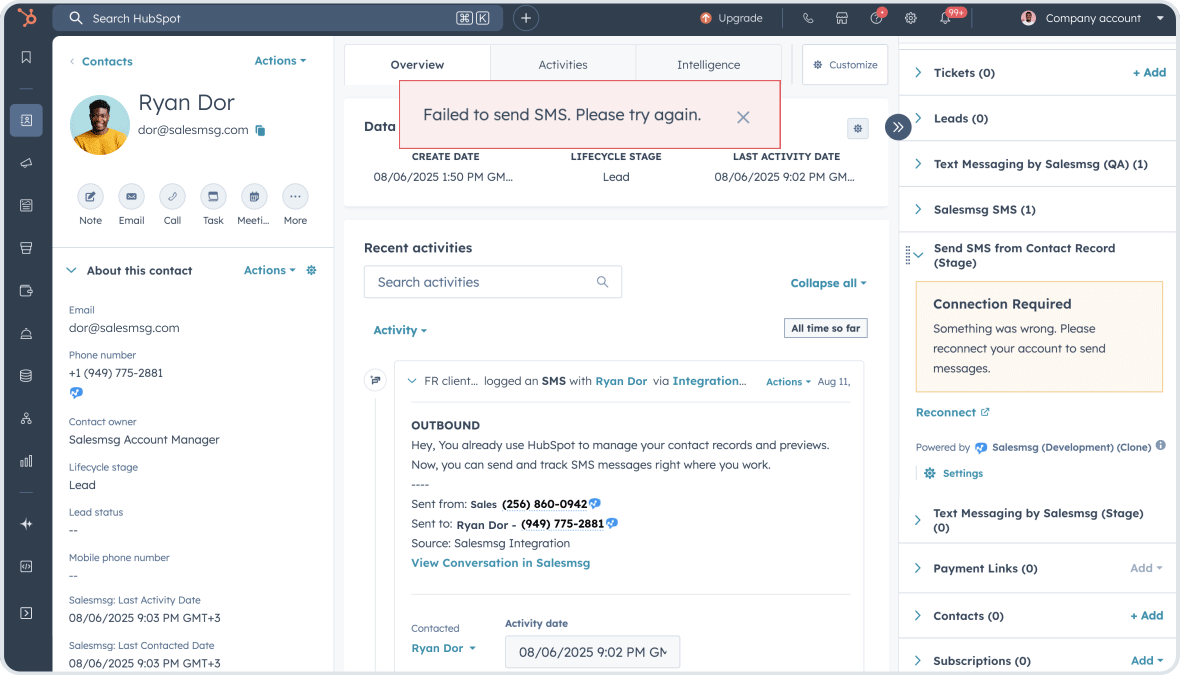Image resolution: width=1180 pixels, height=676 pixels.
Task: Open the Activity filter dropdown
Action: pyautogui.click(x=400, y=330)
